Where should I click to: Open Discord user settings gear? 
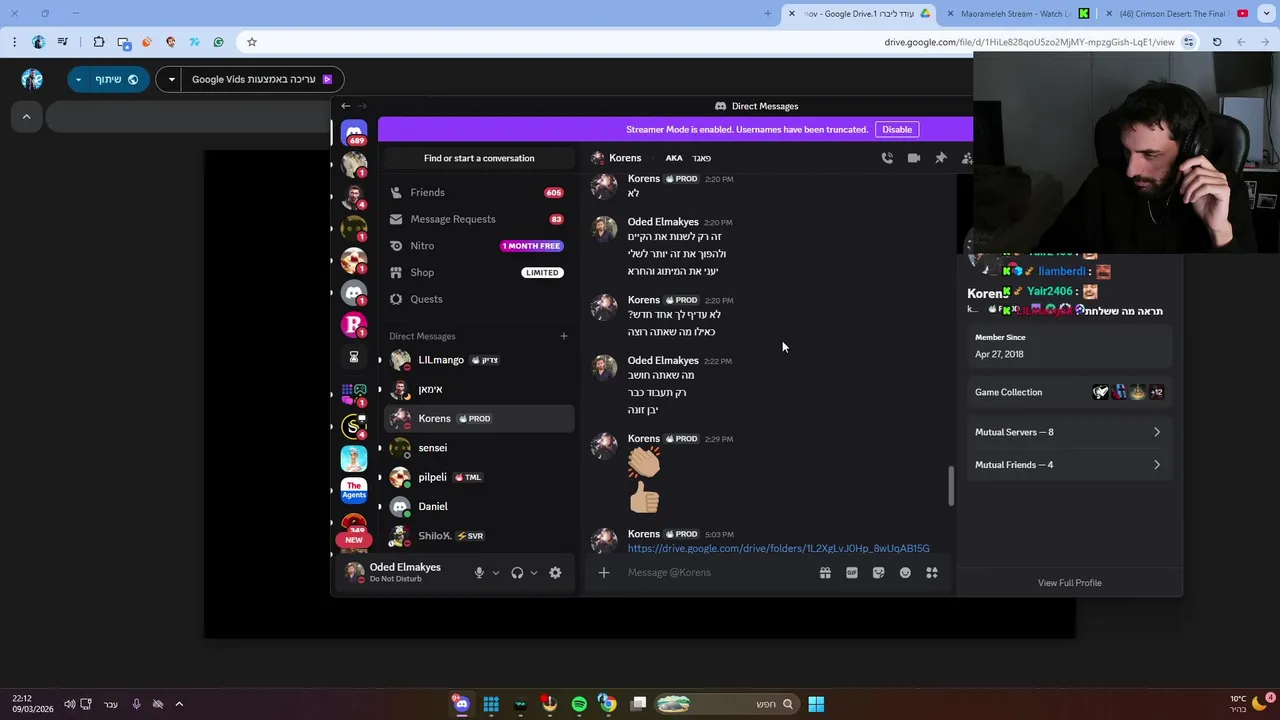click(555, 573)
